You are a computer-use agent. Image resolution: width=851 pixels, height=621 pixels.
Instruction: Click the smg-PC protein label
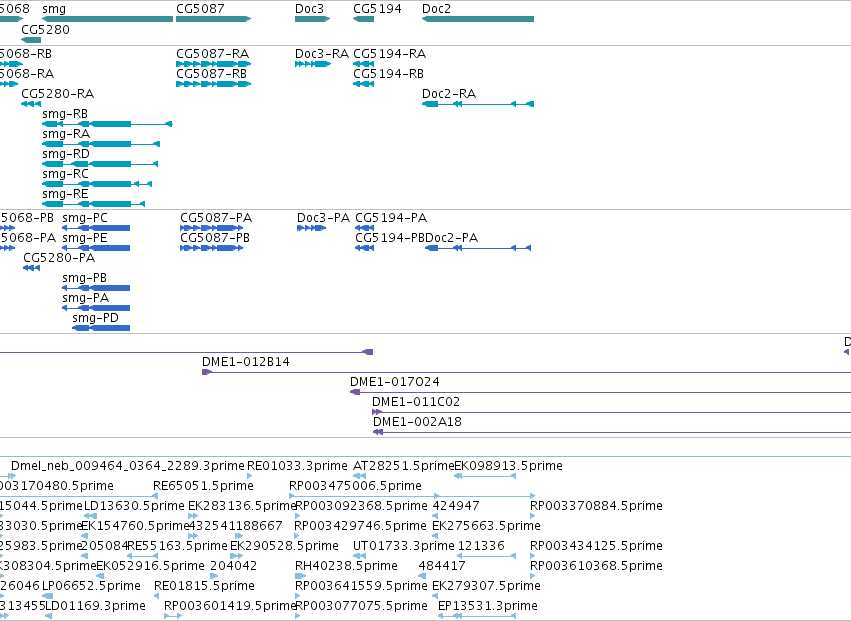click(85, 218)
